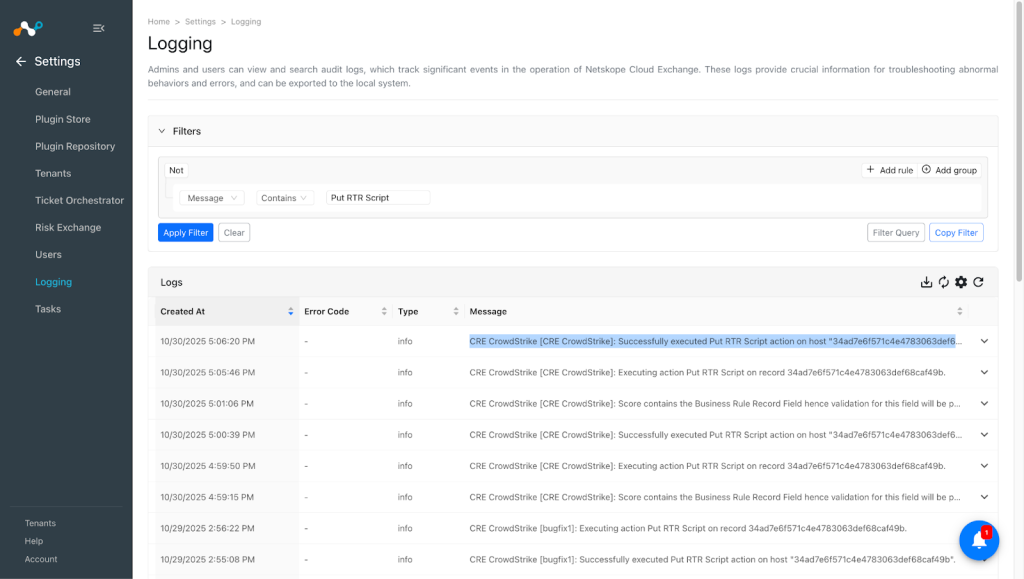Open Plugin Repository
Image resolution: width=1024 pixels, height=579 pixels.
(75, 146)
